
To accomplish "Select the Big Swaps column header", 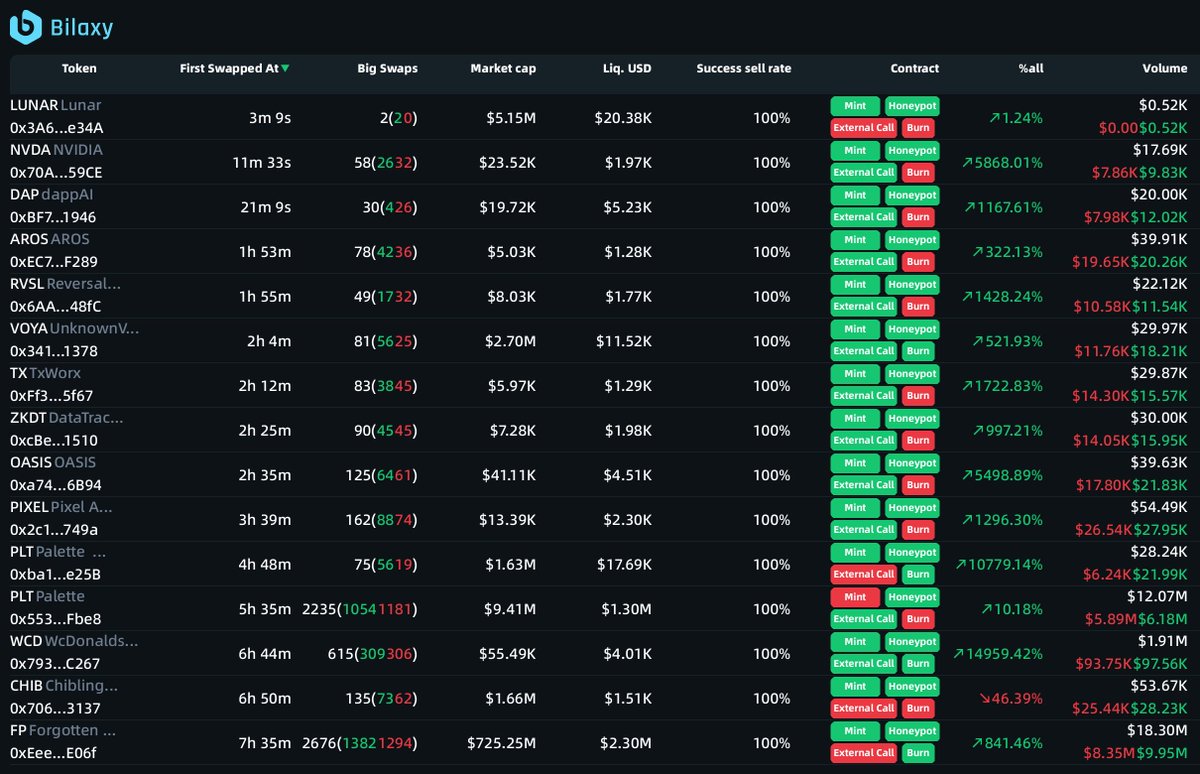I will tap(387, 69).
